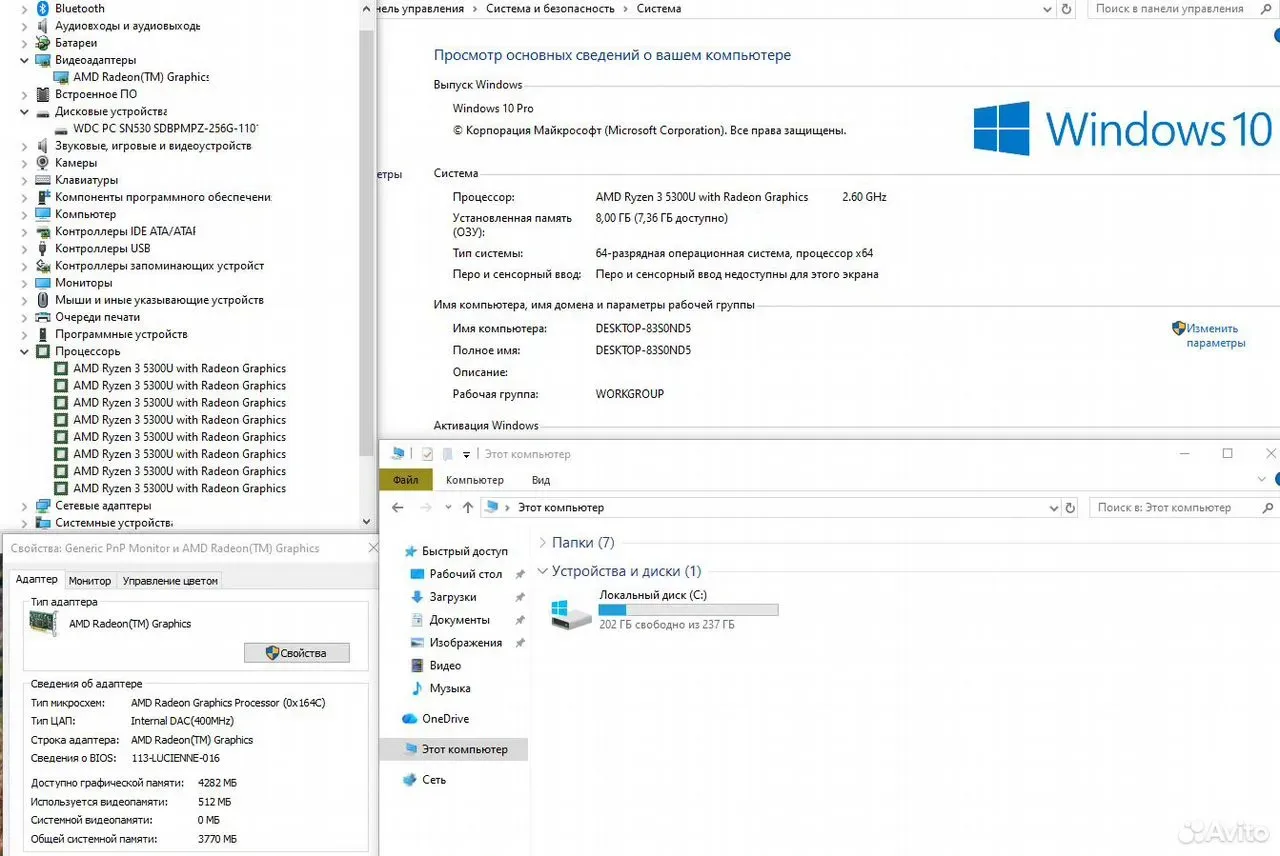
Task: Expand Компоненты программного обеспечения
Action: (x=25, y=197)
